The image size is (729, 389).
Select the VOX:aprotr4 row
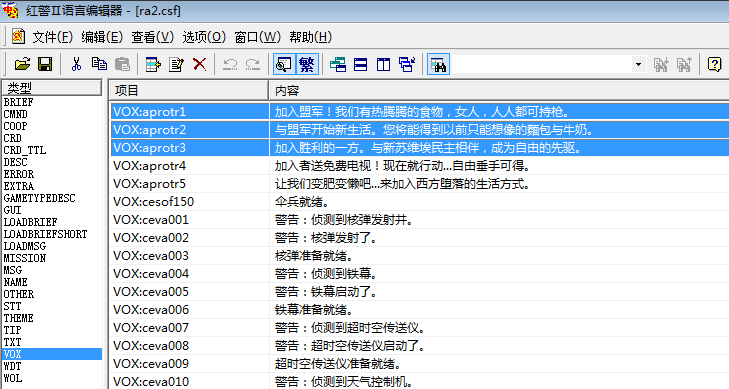tap(419, 165)
